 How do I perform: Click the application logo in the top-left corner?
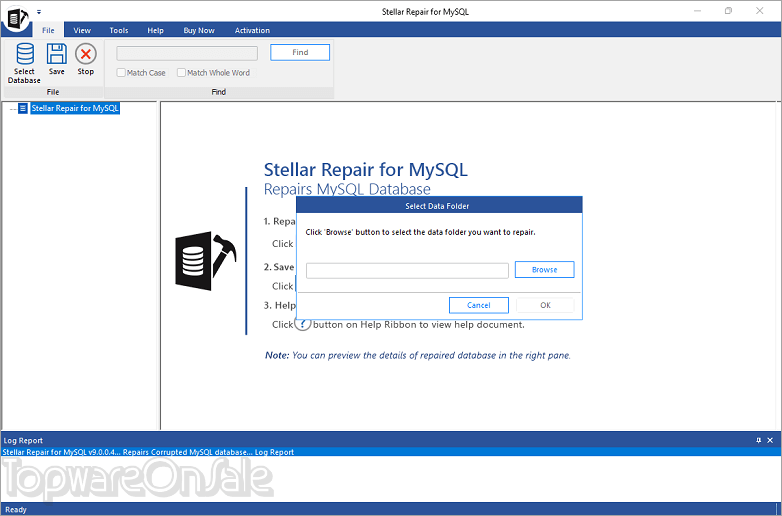click(18, 19)
